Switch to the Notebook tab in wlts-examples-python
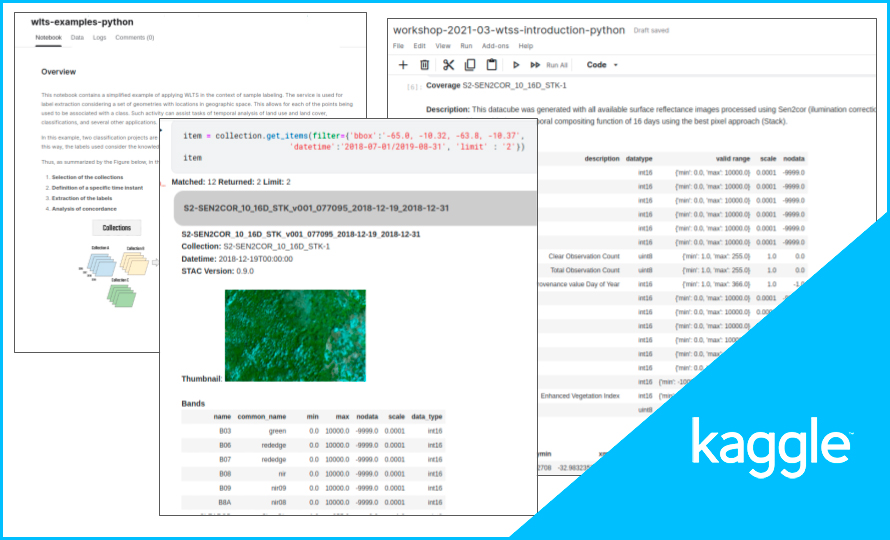Screen dimensions: 890x540 tap(48, 37)
